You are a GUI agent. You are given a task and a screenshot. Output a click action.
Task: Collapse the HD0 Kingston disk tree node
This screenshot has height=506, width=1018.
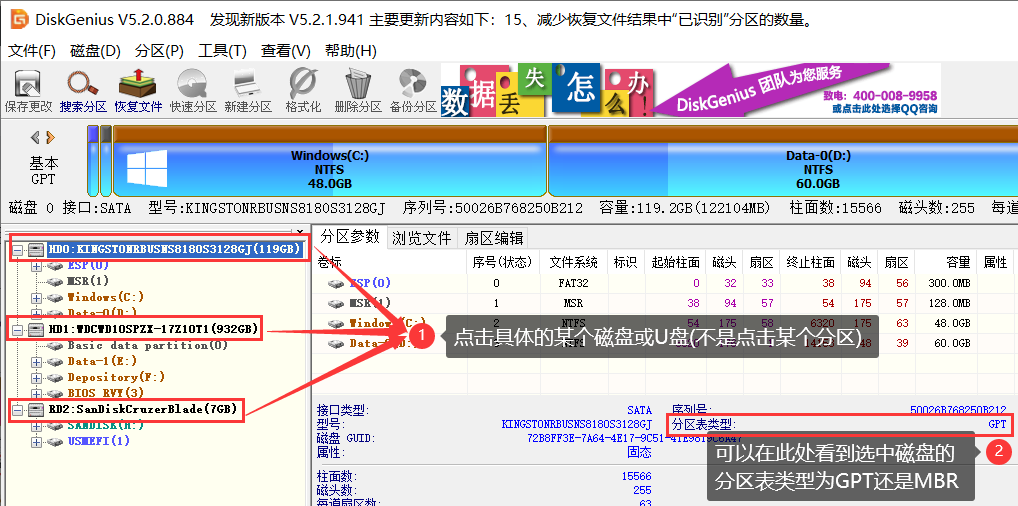coord(18,249)
